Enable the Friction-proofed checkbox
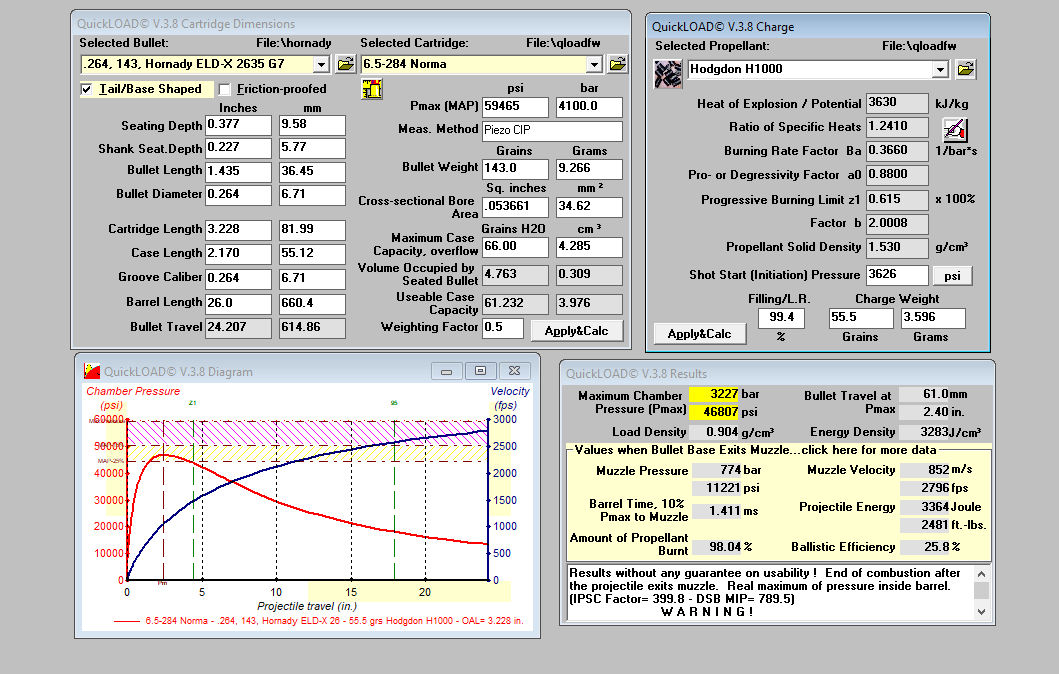 tap(225, 89)
